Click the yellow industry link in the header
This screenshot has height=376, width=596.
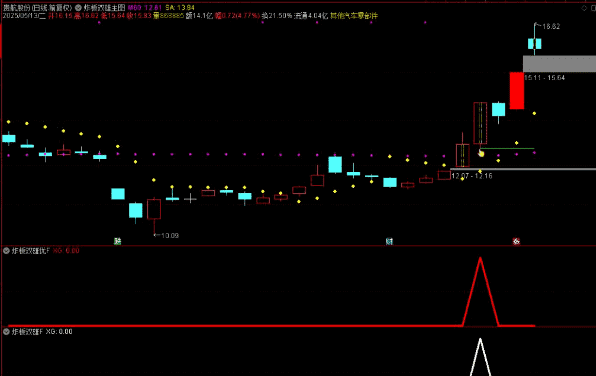[354, 16]
